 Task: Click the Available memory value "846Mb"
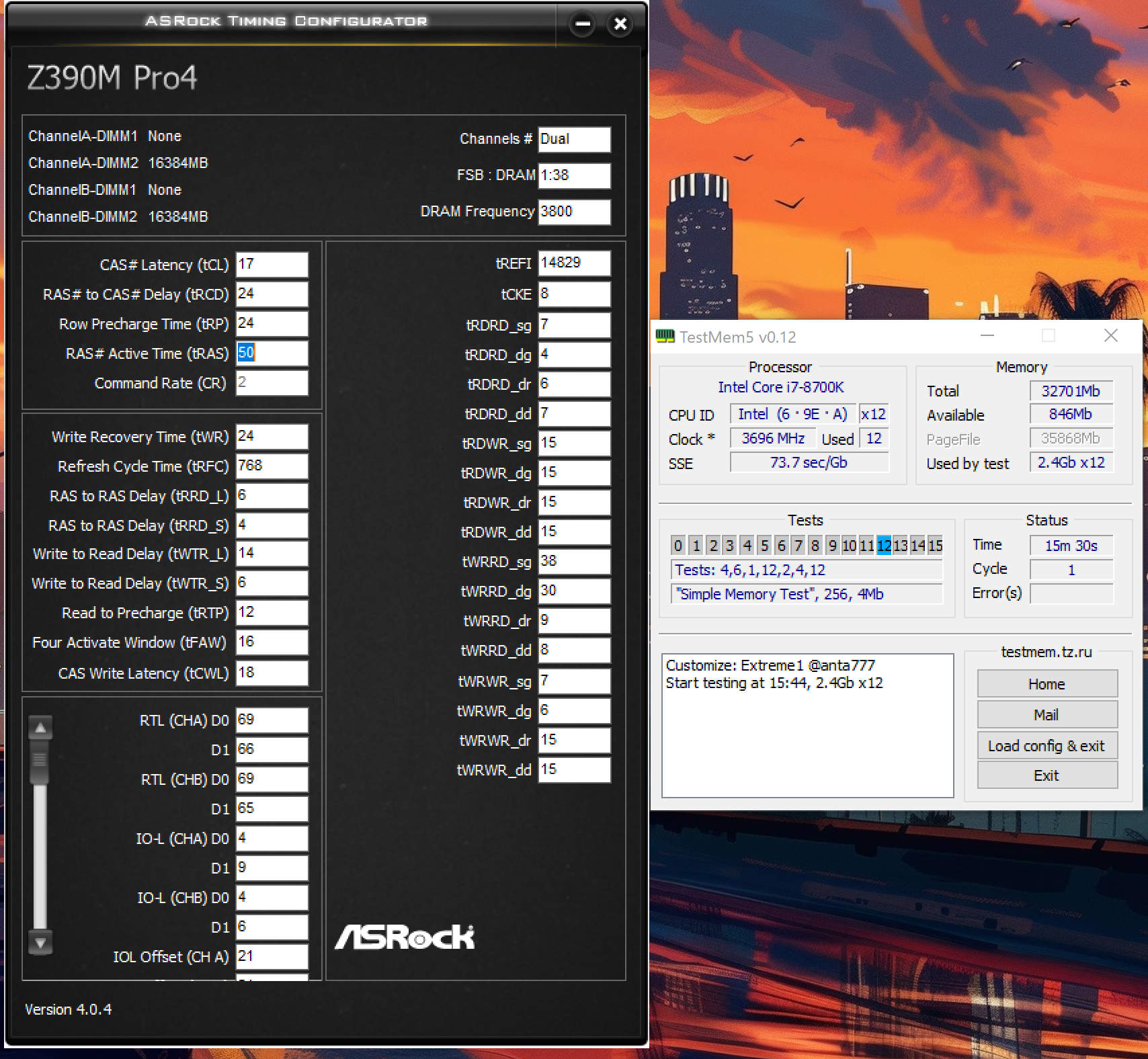tap(1071, 415)
